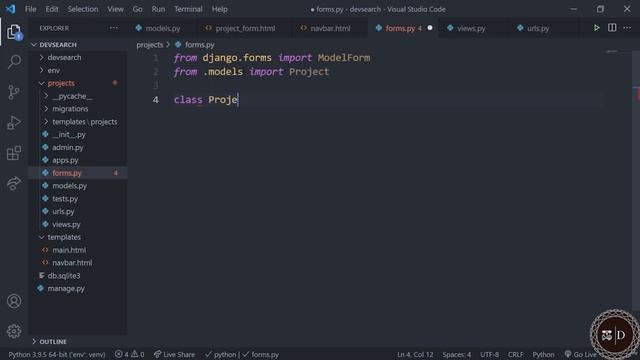
Task: Open navbar.html in the explorer tree
Action: coord(78,263)
